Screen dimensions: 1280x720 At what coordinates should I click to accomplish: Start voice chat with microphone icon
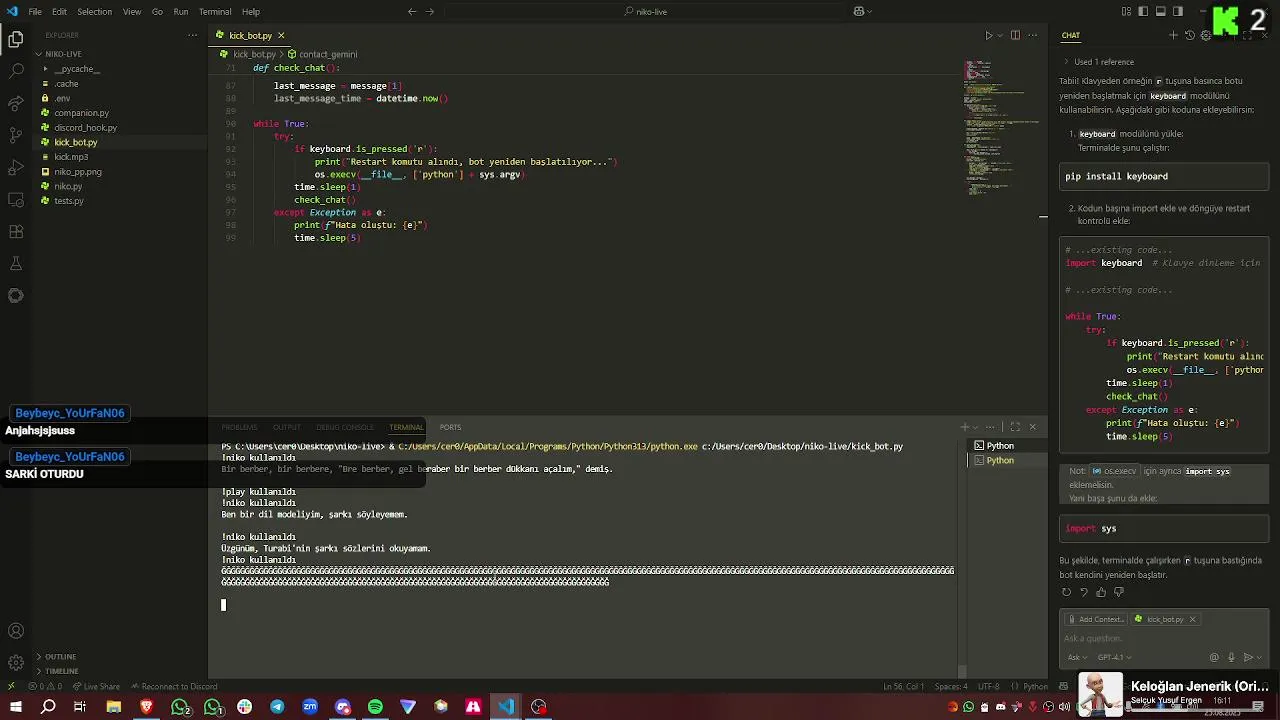coord(1231,657)
